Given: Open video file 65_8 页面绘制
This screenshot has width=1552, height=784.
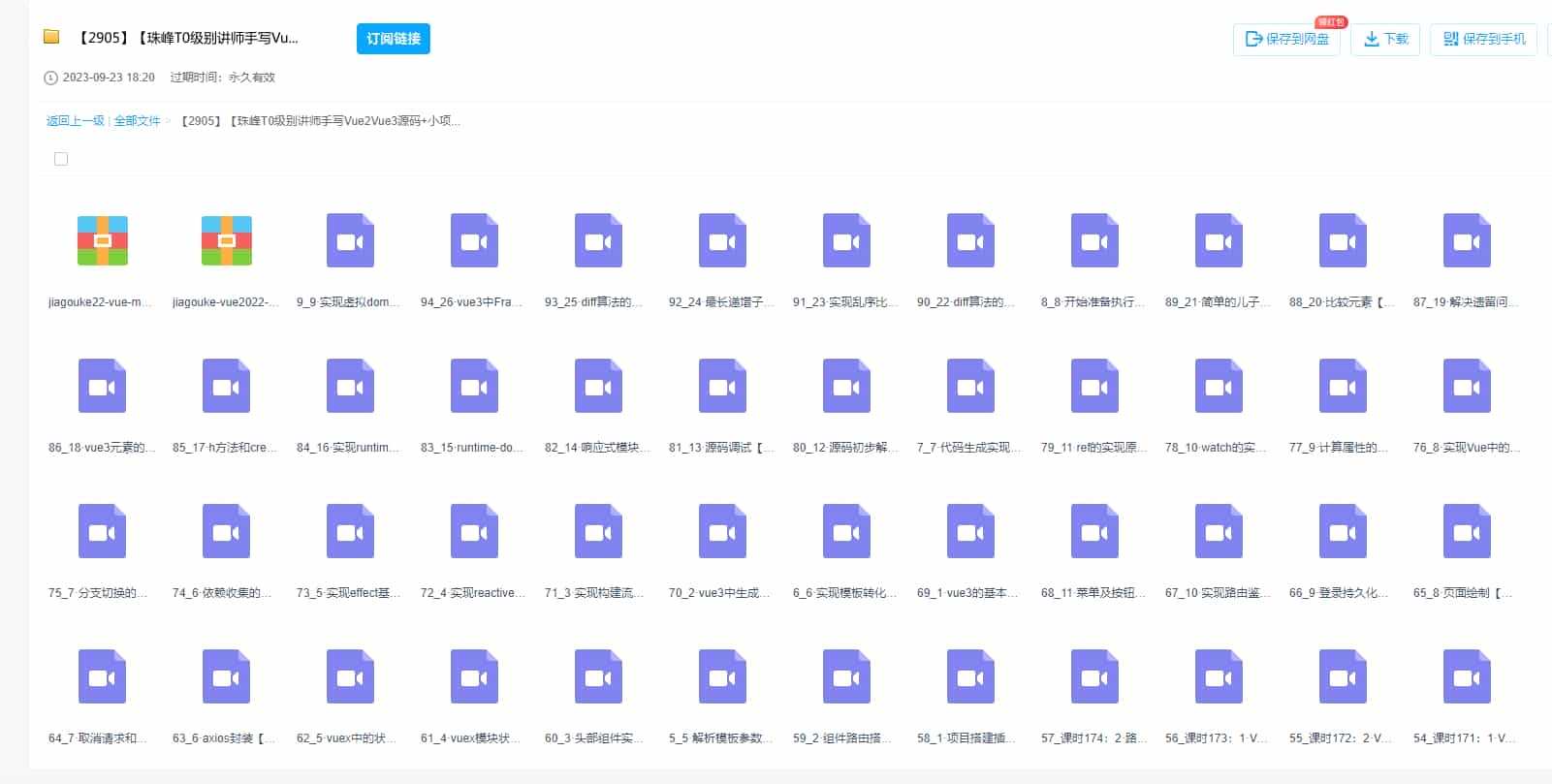Looking at the screenshot, I should pos(1468,531).
